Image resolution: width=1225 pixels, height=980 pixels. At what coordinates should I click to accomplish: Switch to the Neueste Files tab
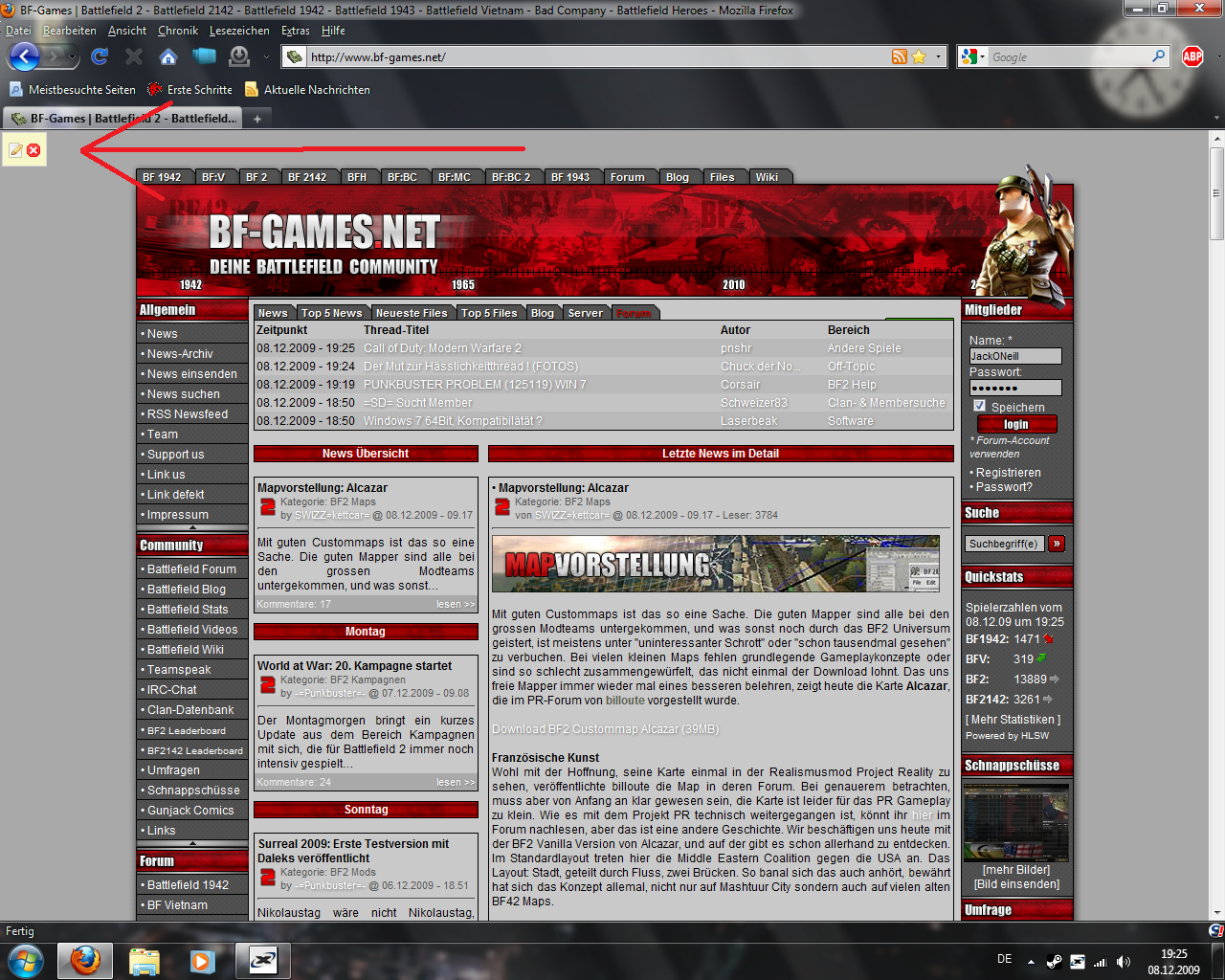click(412, 313)
